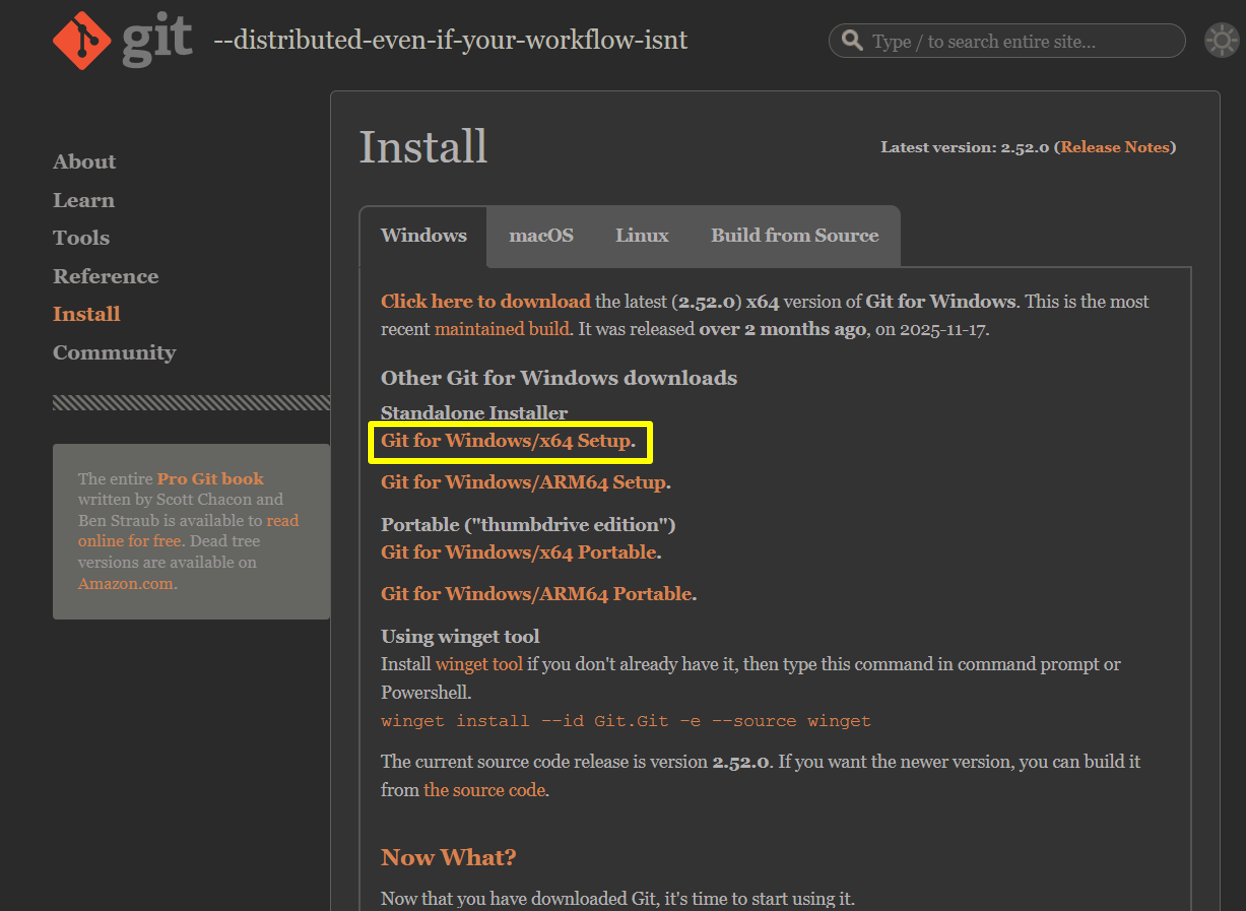The height and width of the screenshot is (911, 1246).
Task: Open the source code link
Action: coord(484,790)
